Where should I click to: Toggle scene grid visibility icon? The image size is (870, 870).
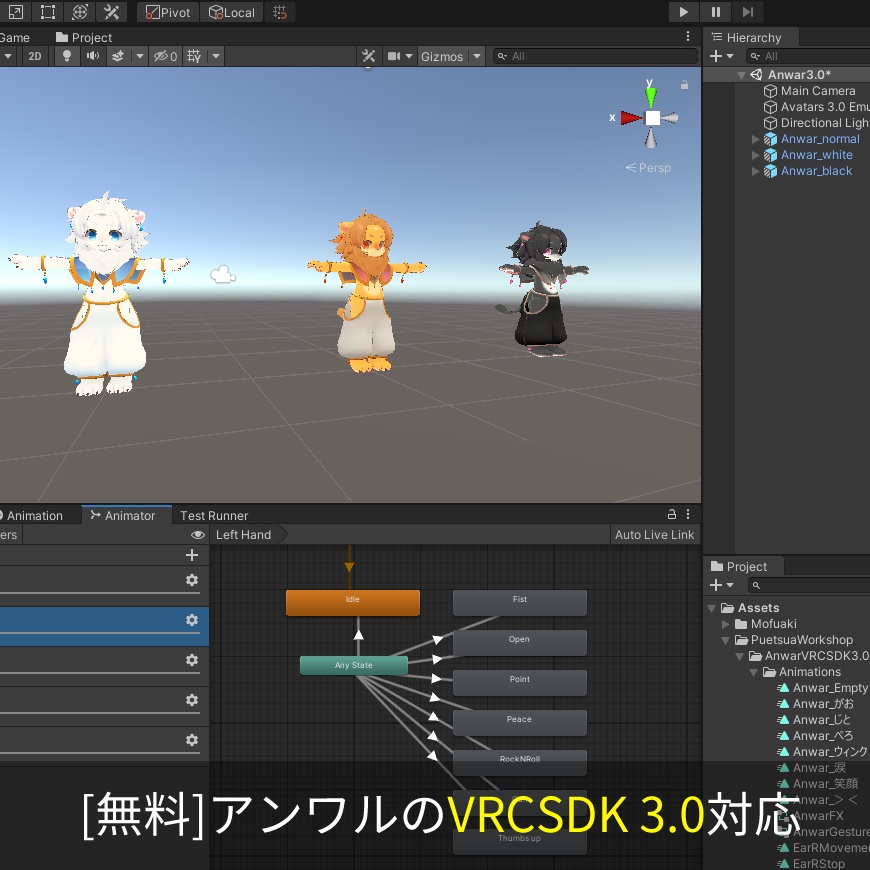[194, 56]
